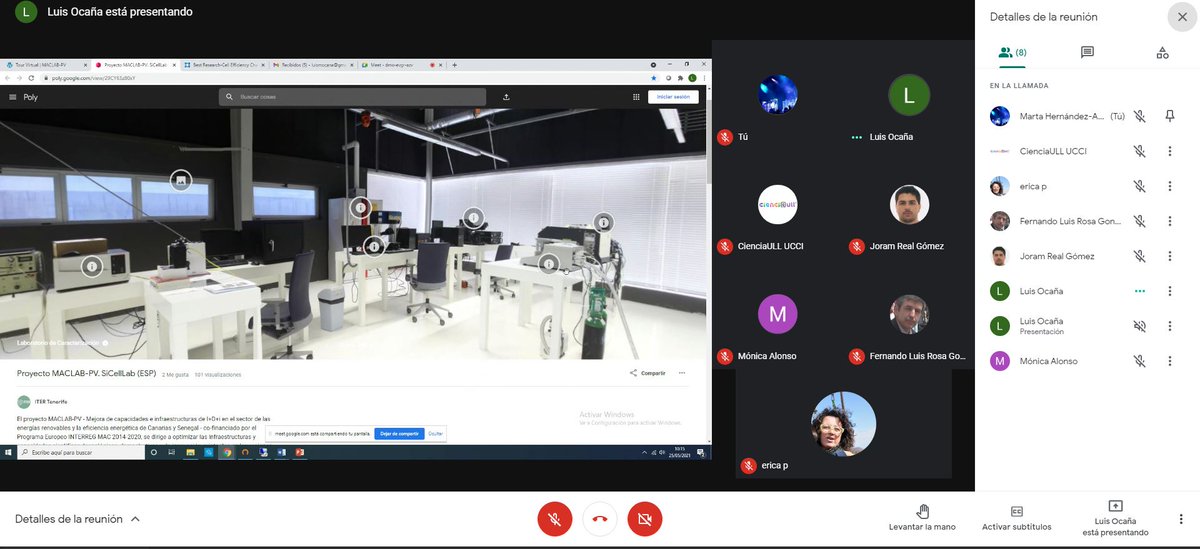Image resolution: width=1200 pixels, height=549 pixels.
Task: Click muted microphone icon beside Marta Hernández-A...
Action: coord(1139,116)
